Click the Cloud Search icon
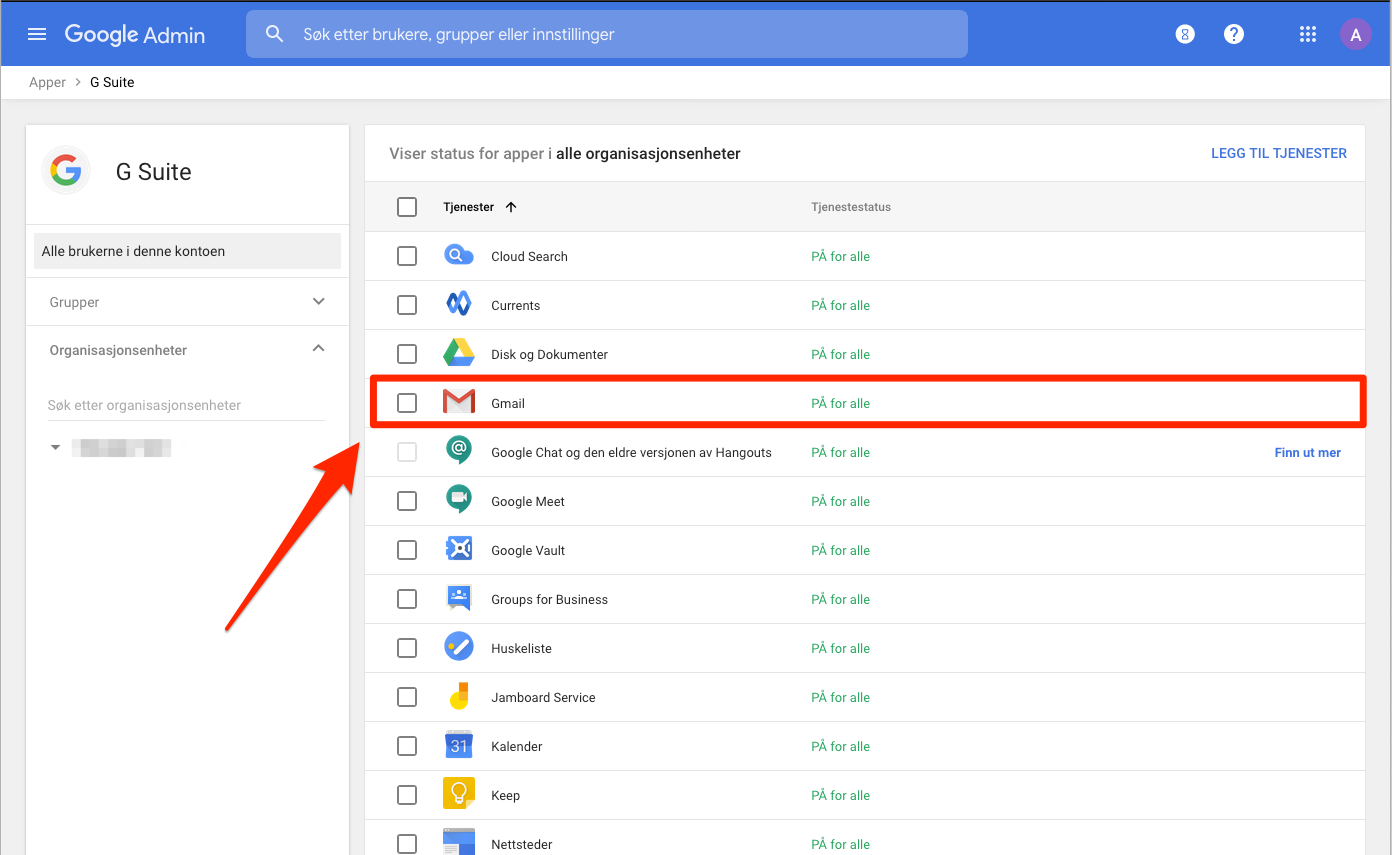 point(458,256)
